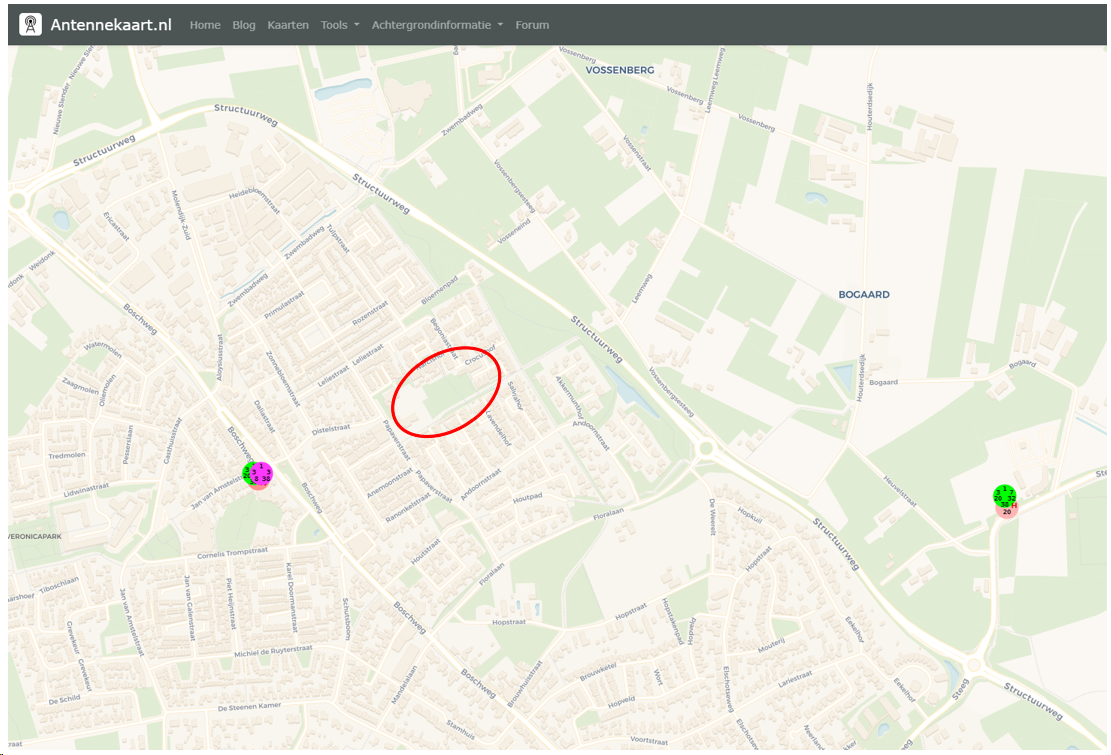Click the BOGAARD district label

[x=864, y=295]
